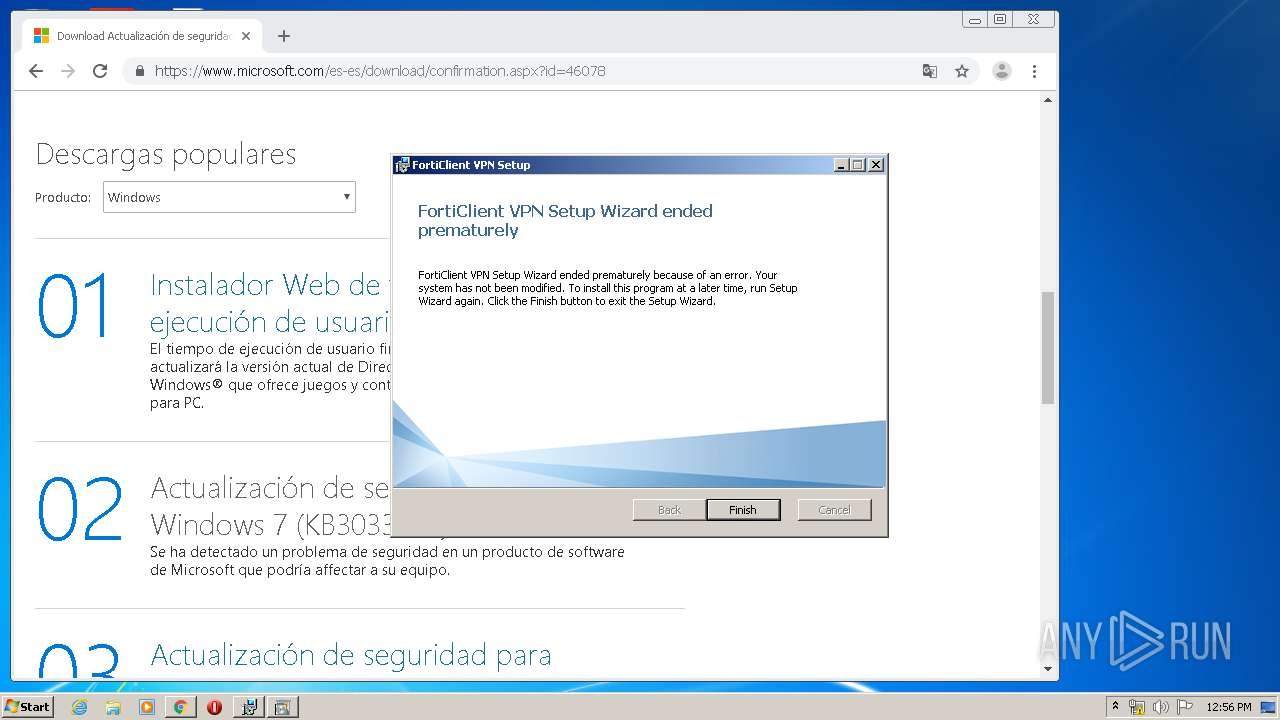Click the address bar URL

(x=380, y=71)
